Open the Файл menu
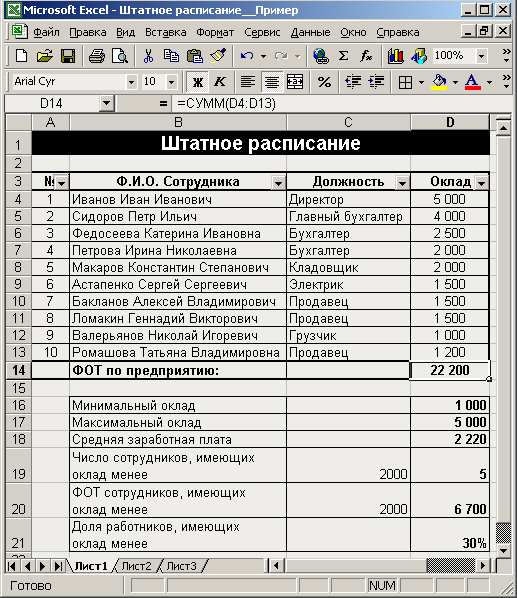517x598 pixels. [46, 32]
